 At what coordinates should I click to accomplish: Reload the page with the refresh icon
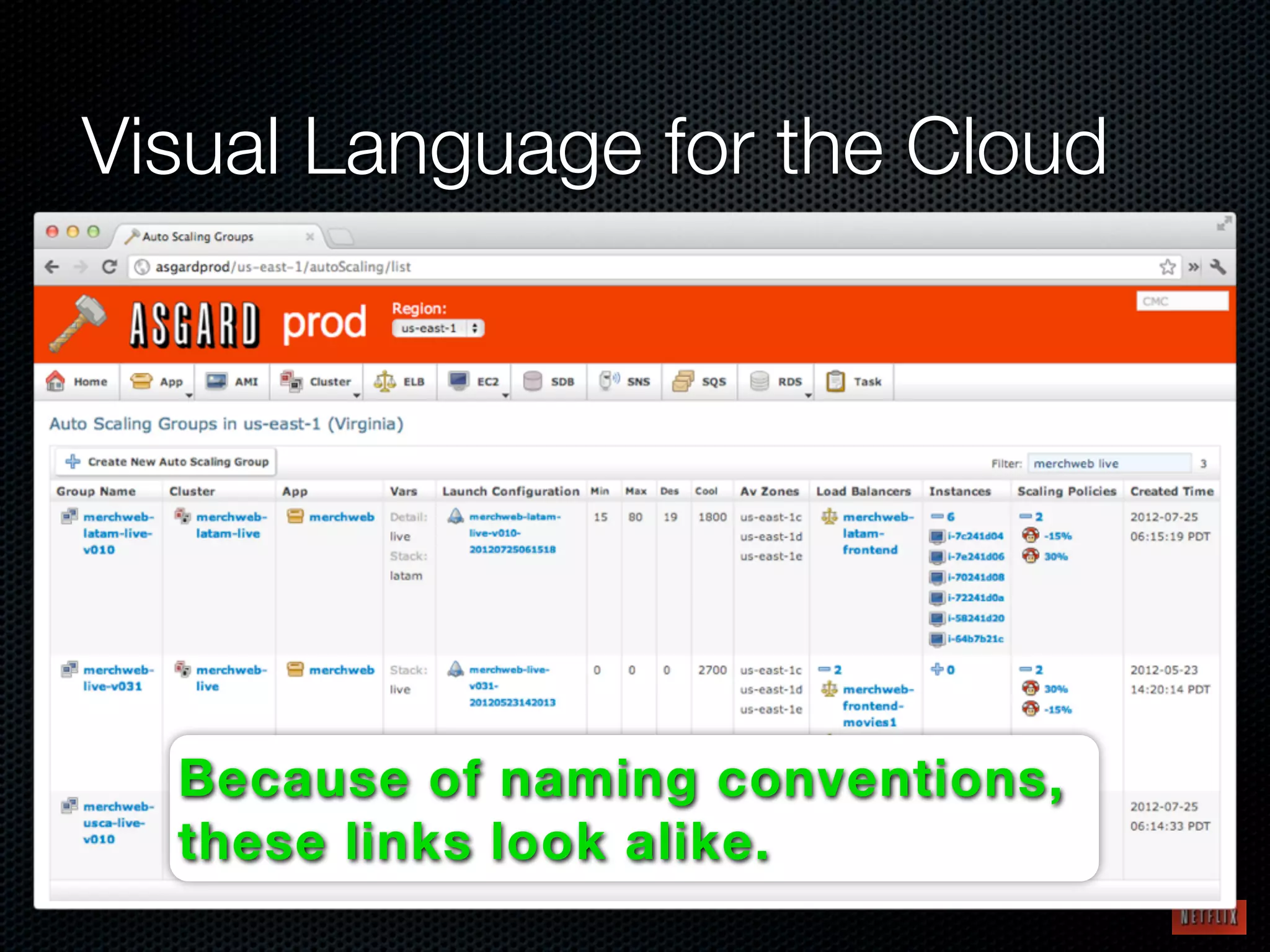pyautogui.click(x=110, y=267)
